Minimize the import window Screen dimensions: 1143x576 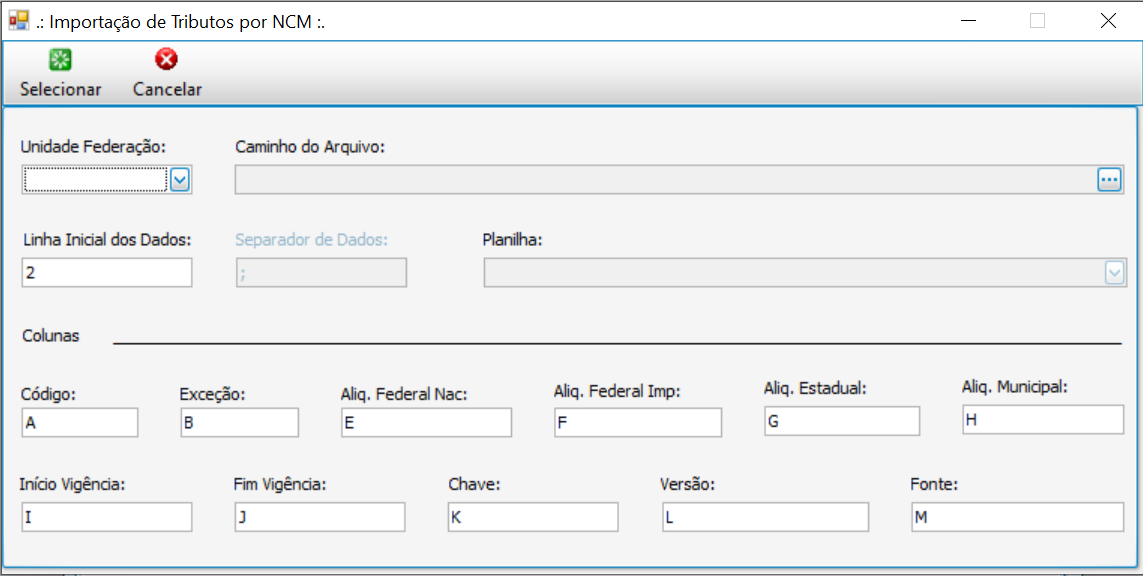(968, 21)
